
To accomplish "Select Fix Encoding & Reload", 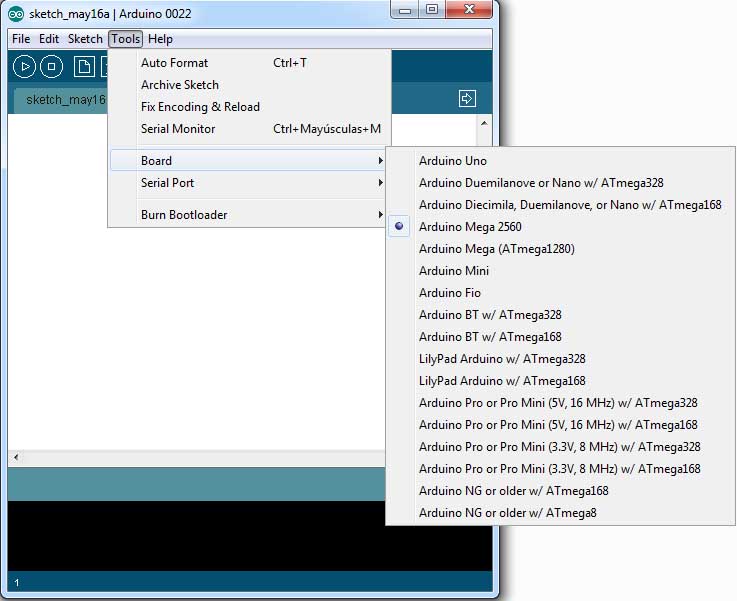I will pyautogui.click(x=250, y=107).
